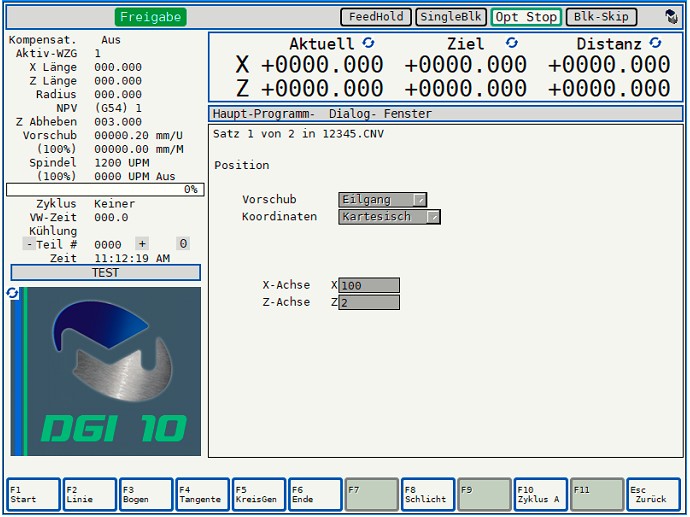The width and height of the screenshot is (690, 517).
Task: Click the Z Länge 000.000 value
Action: [x=118, y=81]
